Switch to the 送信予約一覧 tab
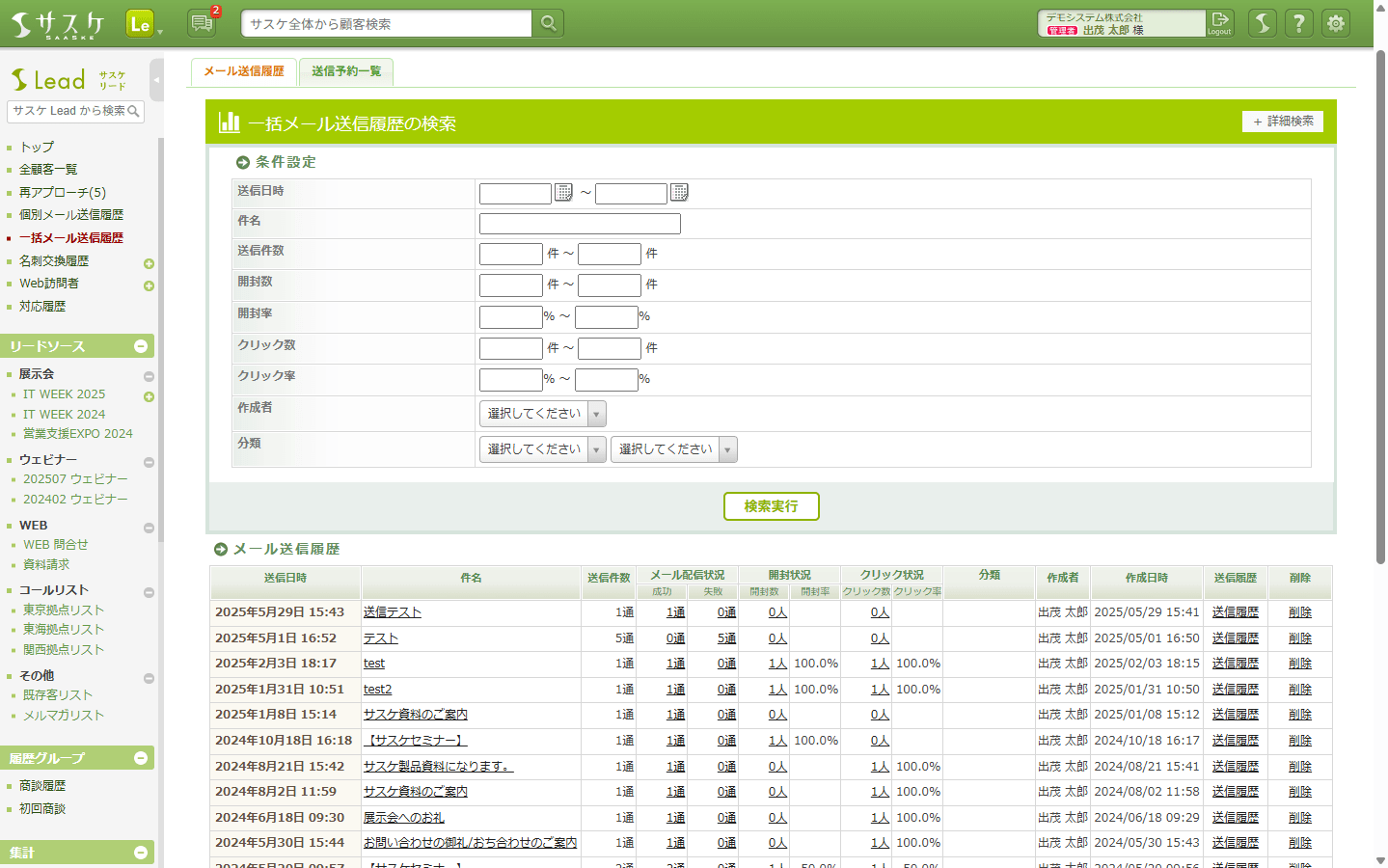Image resolution: width=1388 pixels, height=868 pixels. click(346, 71)
